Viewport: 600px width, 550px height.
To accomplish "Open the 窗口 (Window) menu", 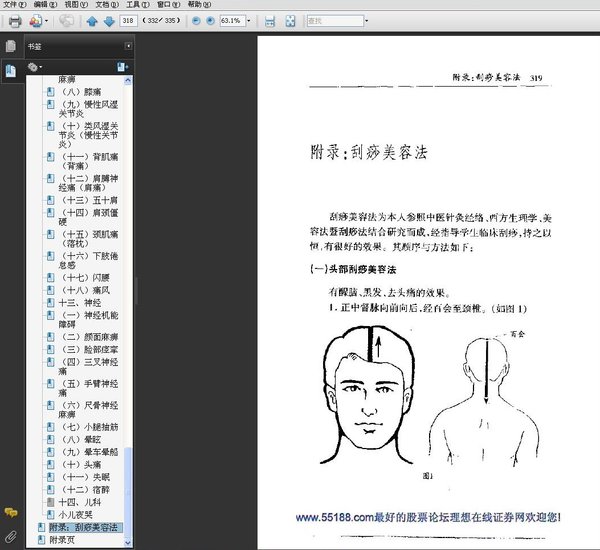I will (168, 4).
